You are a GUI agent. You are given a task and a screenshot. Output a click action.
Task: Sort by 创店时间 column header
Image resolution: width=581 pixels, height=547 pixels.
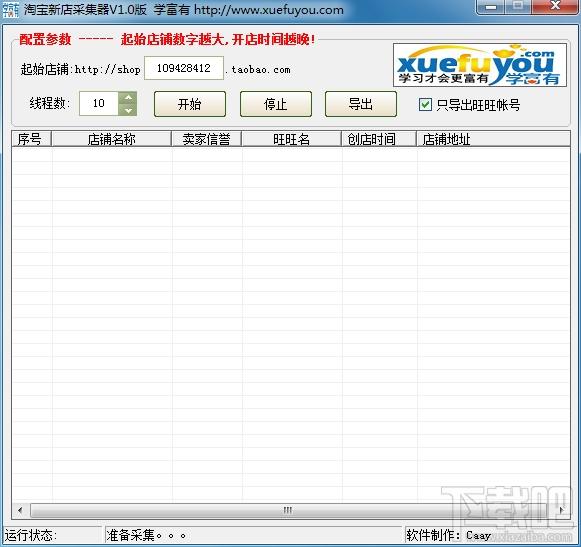pos(379,139)
